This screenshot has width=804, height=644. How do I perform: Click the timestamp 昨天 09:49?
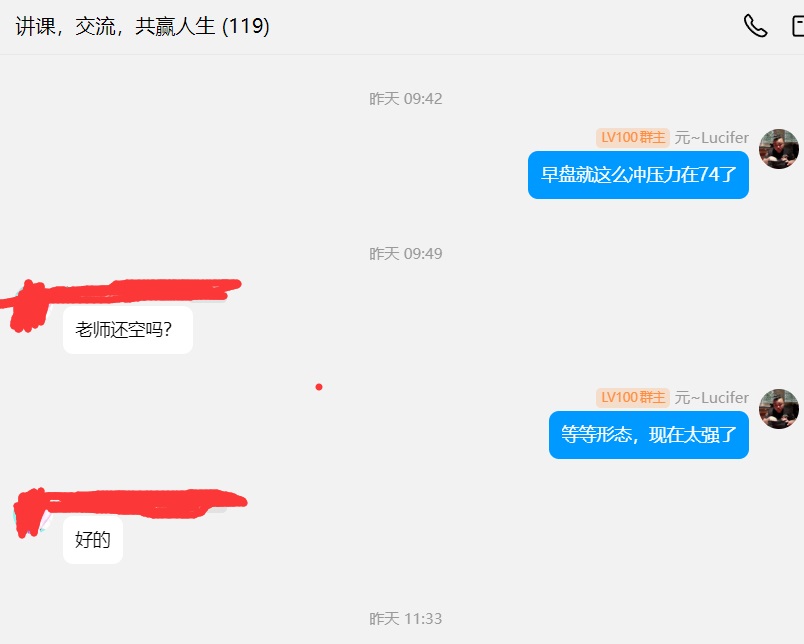[x=406, y=253]
